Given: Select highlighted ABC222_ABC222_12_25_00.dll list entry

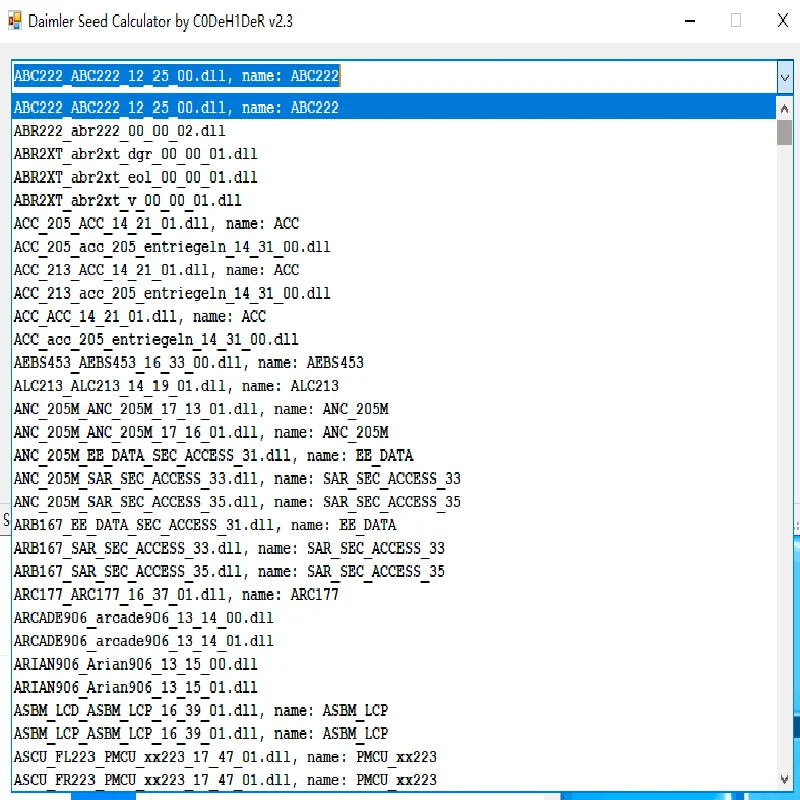Looking at the screenshot, I should [x=393, y=108].
